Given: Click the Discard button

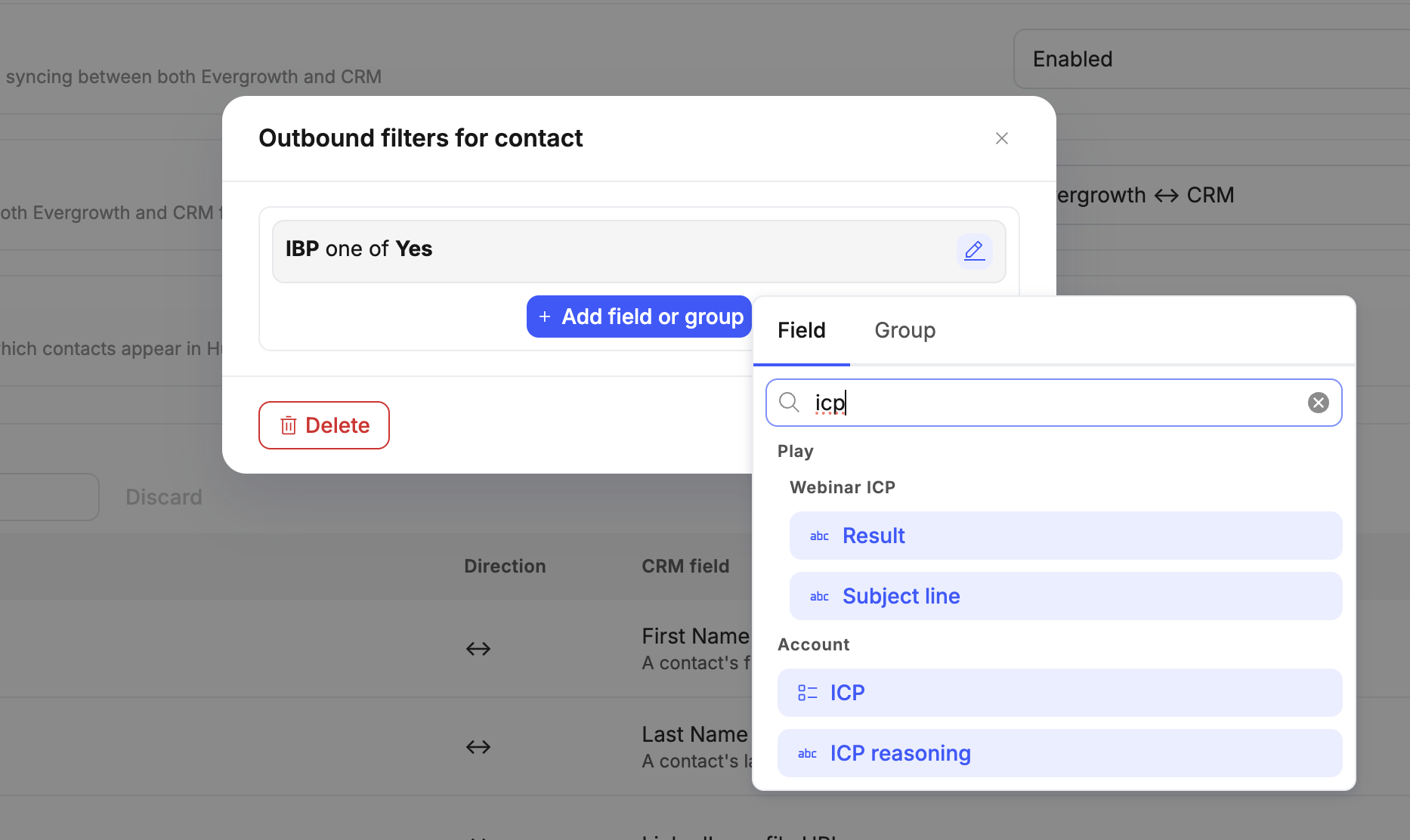Looking at the screenshot, I should point(164,497).
